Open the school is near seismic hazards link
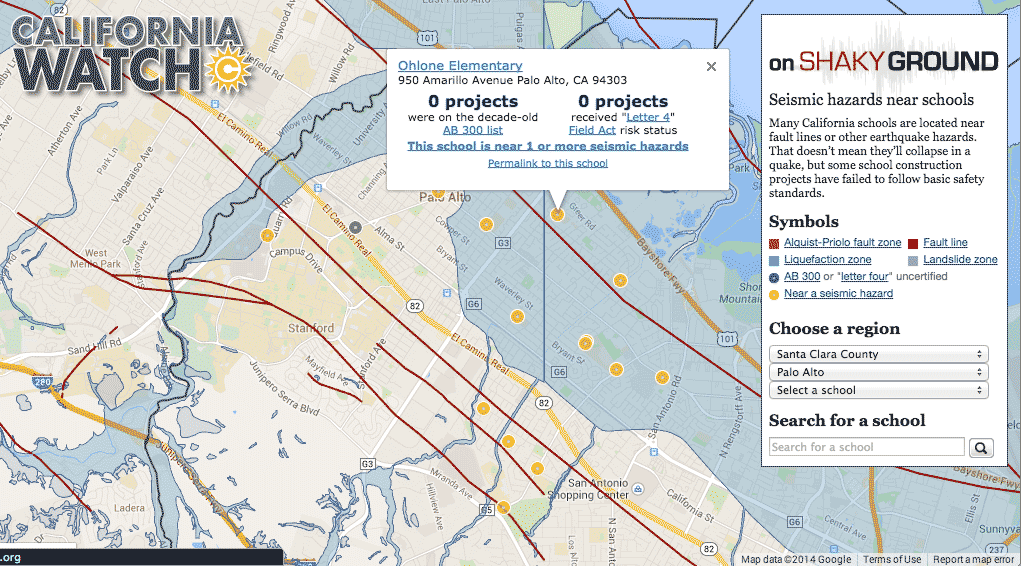This screenshot has height=566, width=1021. point(548,146)
